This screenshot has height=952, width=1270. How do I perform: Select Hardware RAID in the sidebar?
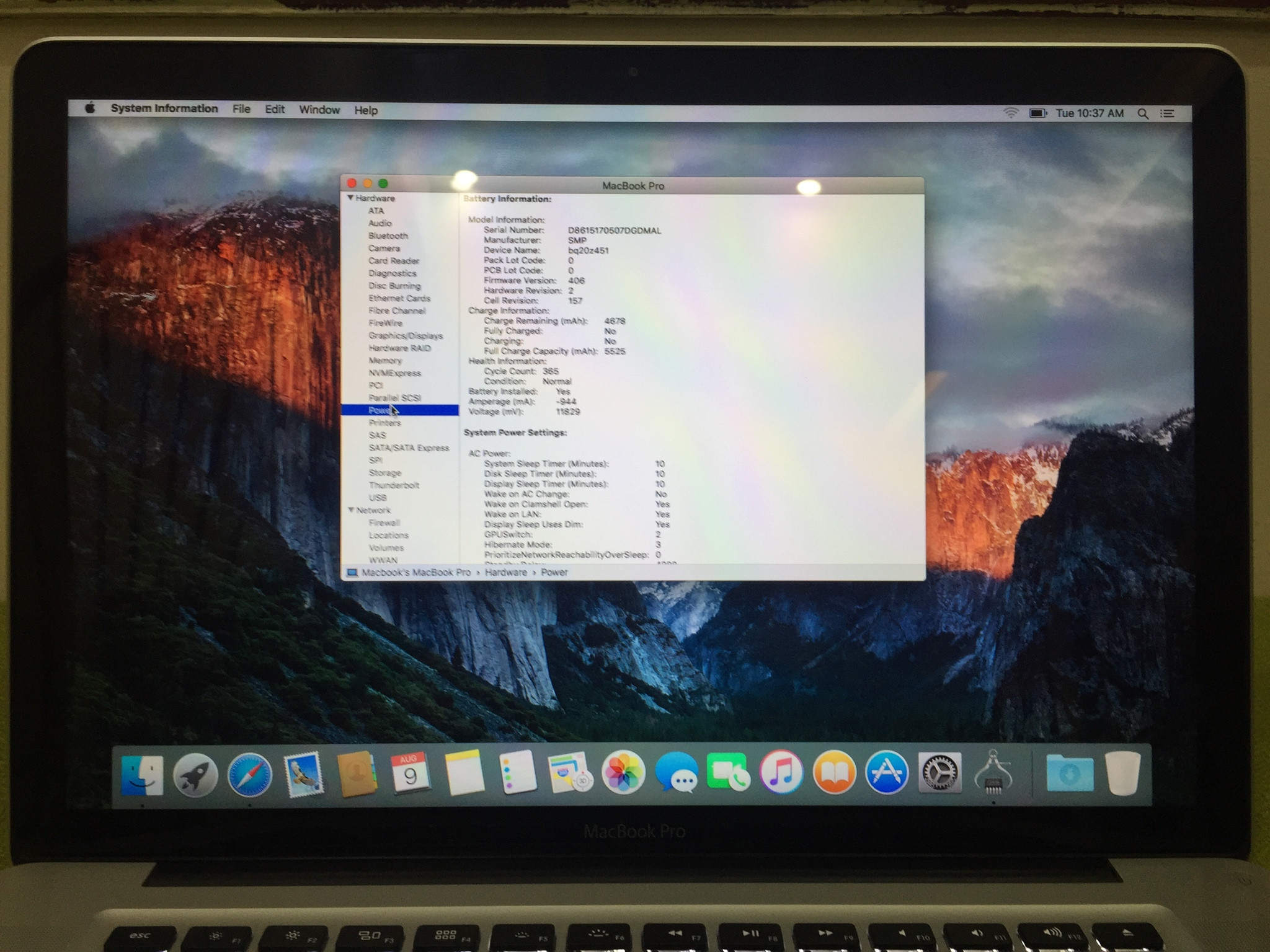coord(400,348)
